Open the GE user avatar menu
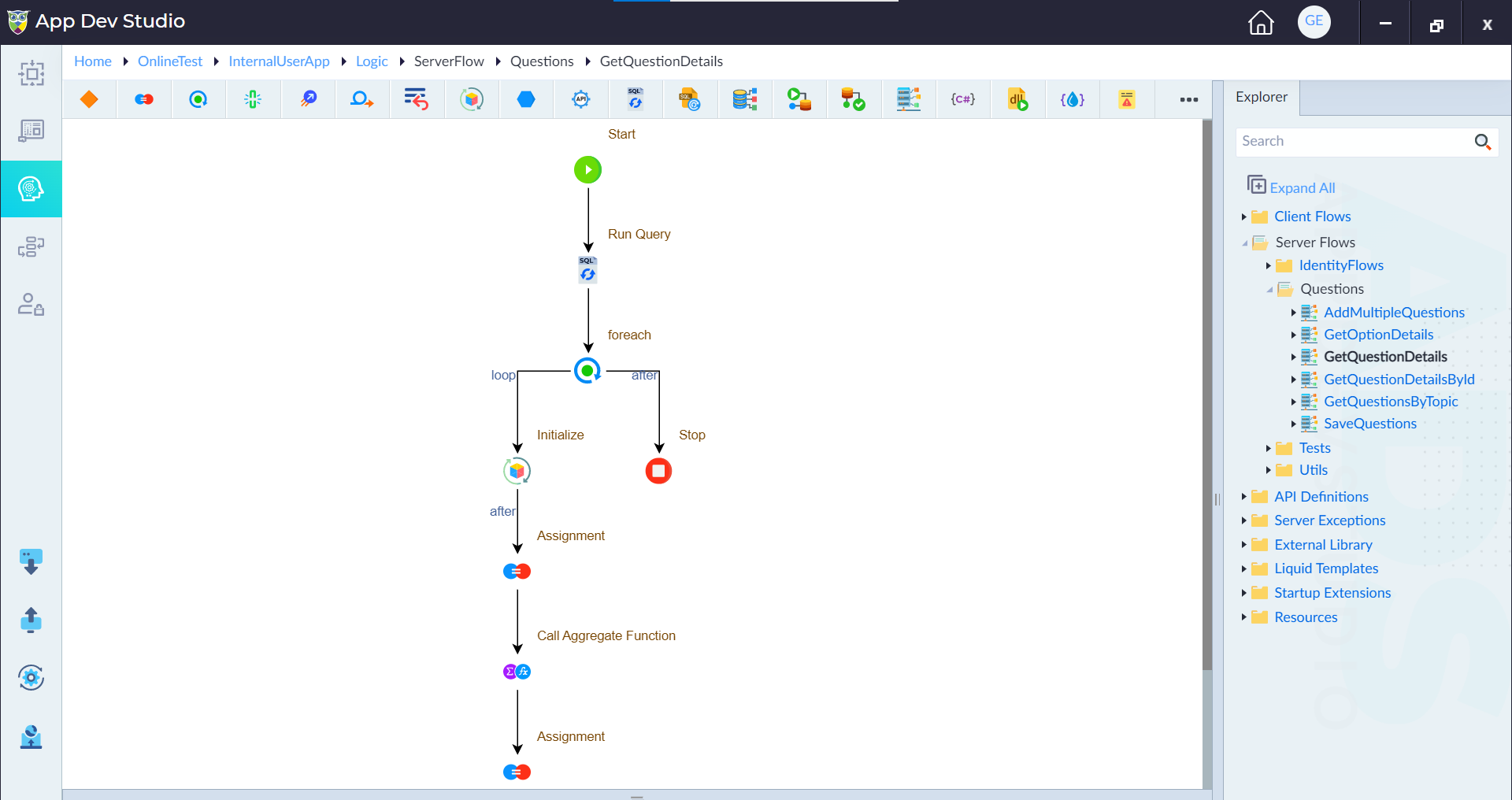Screen dimensions: 1512x800 (1314, 22)
